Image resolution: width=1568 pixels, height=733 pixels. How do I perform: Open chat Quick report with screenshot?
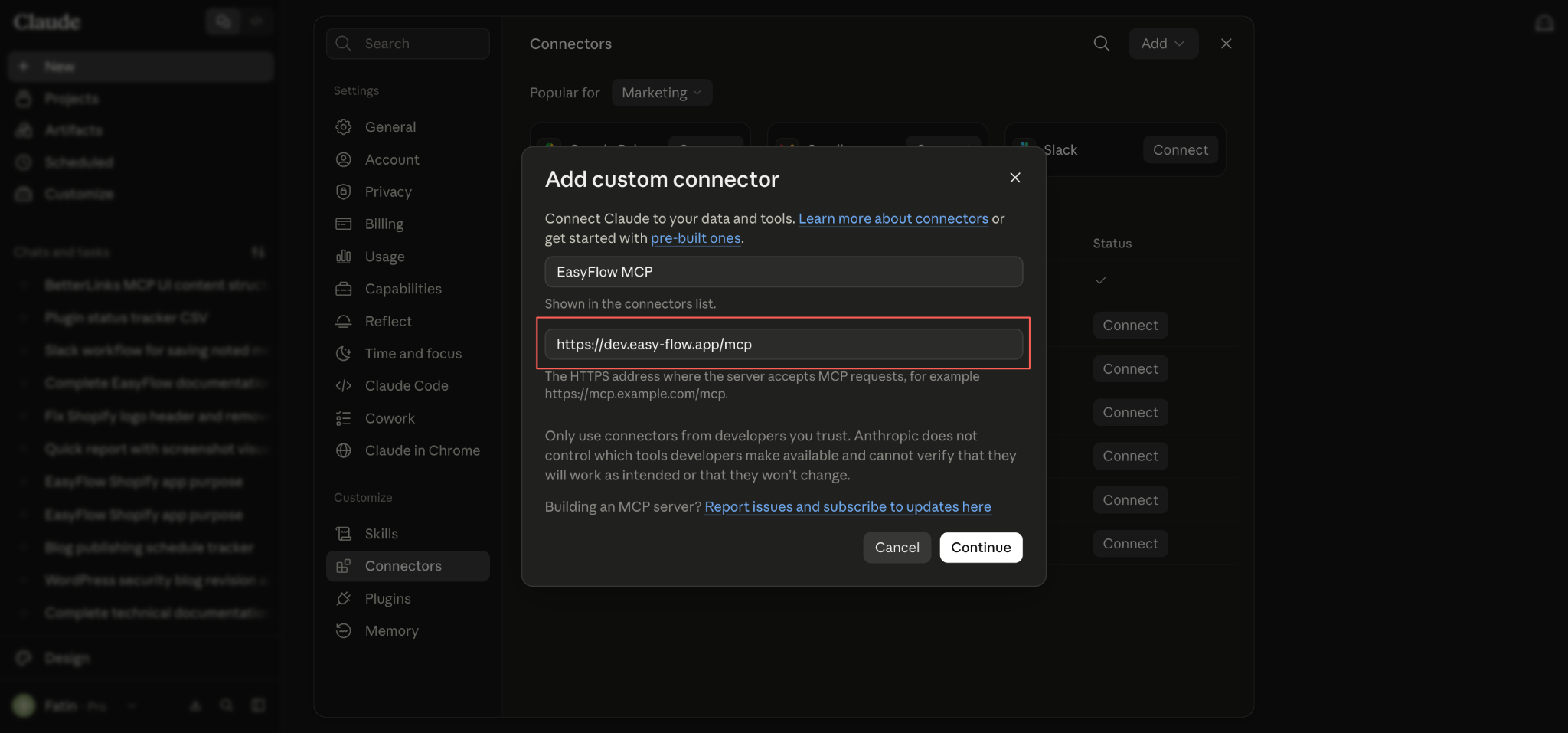(x=141, y=449)
